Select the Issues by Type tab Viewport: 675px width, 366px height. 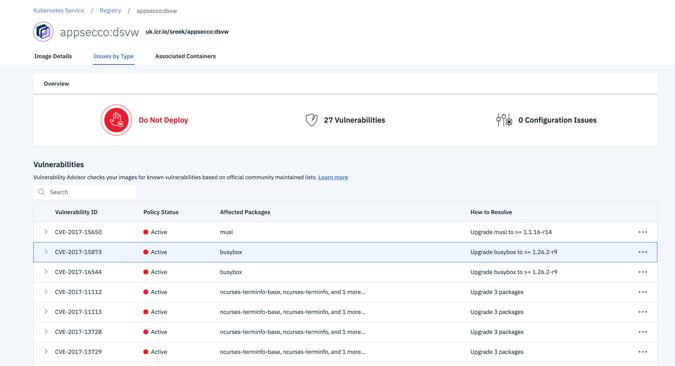coord(113,56)
